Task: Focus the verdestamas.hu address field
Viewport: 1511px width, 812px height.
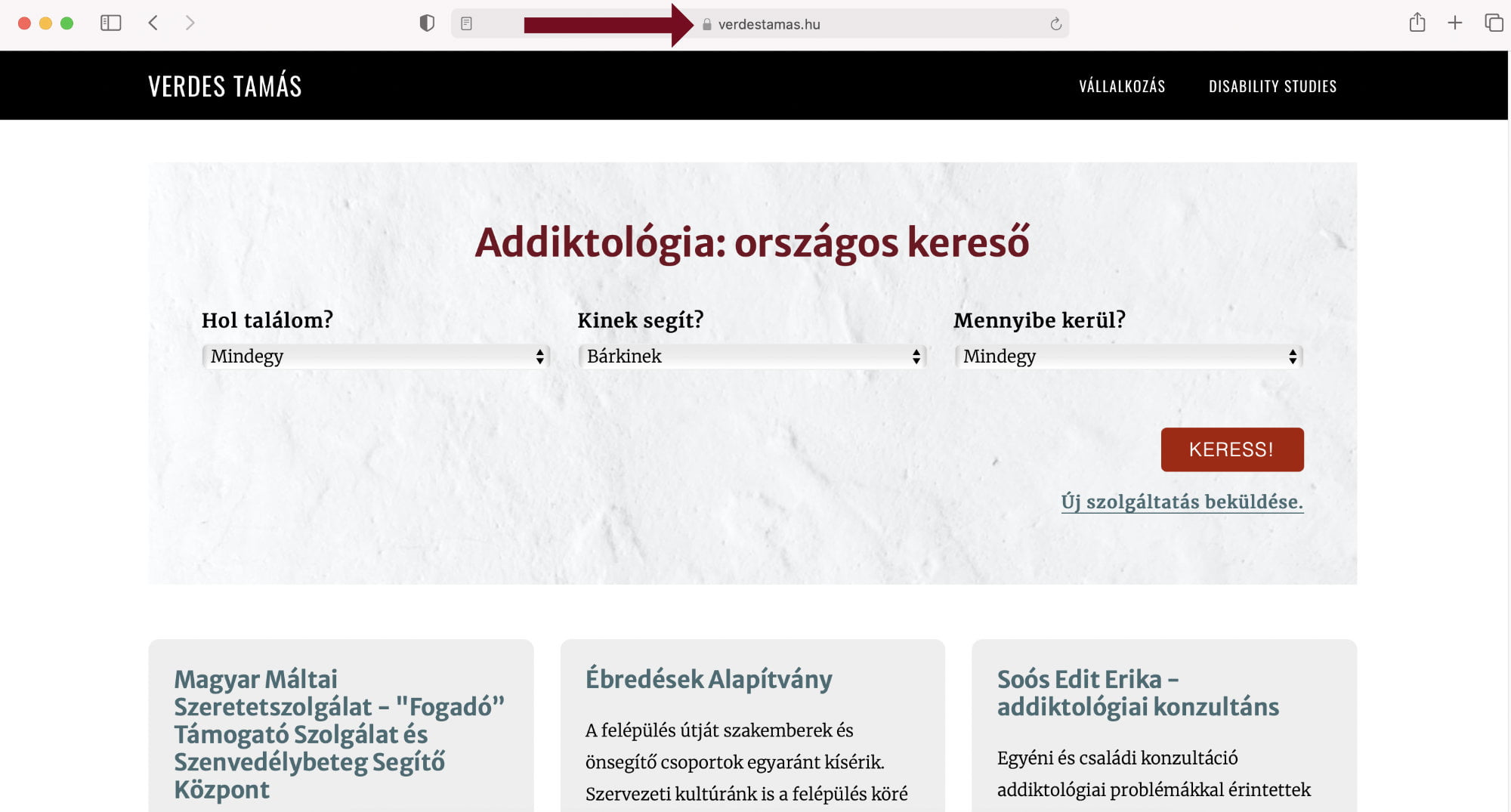Action: point(759,24)
